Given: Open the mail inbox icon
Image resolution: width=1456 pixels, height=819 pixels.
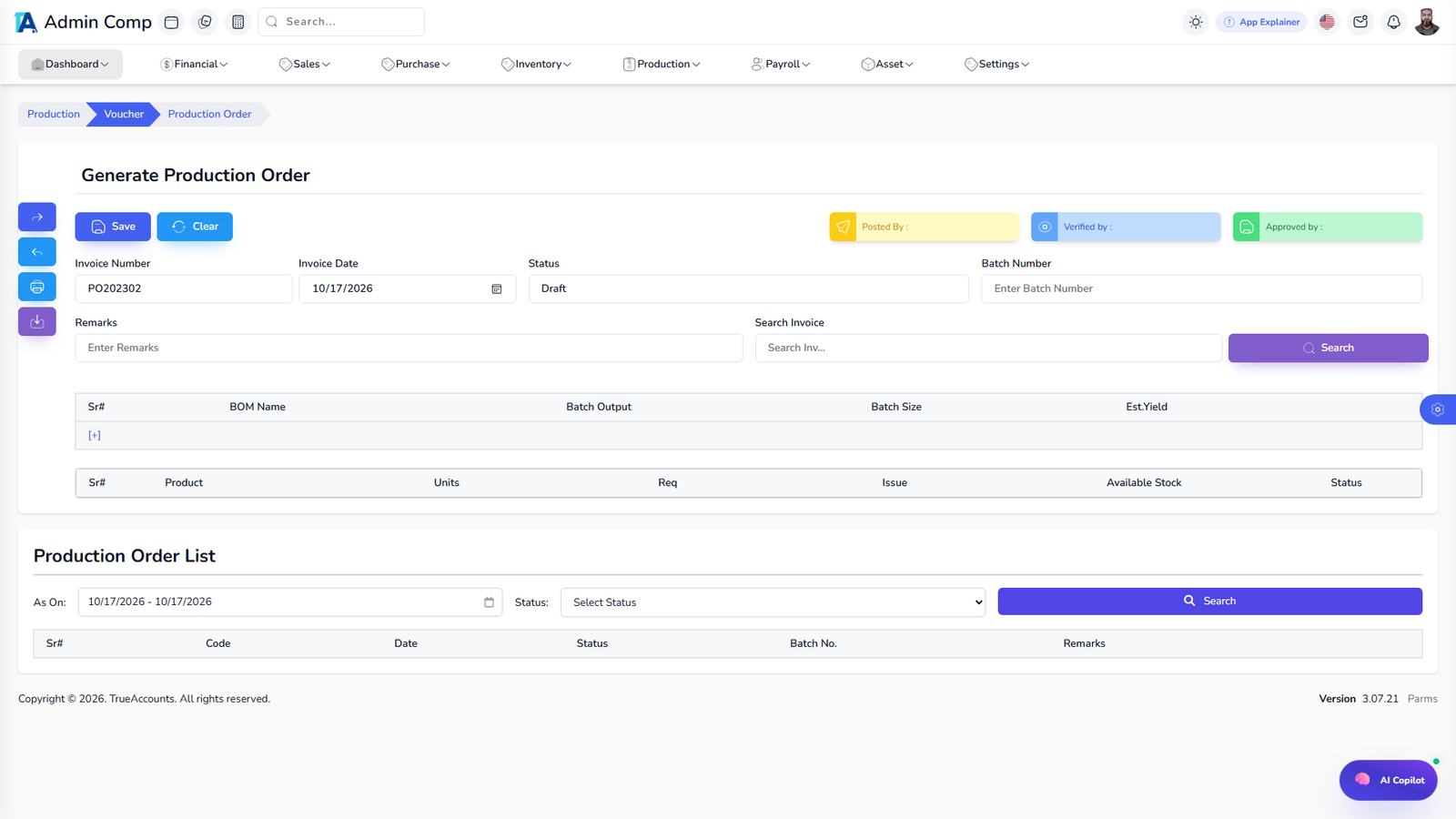Looking at the screenshot, I should pyautogui.click(x=1360, y=22).
